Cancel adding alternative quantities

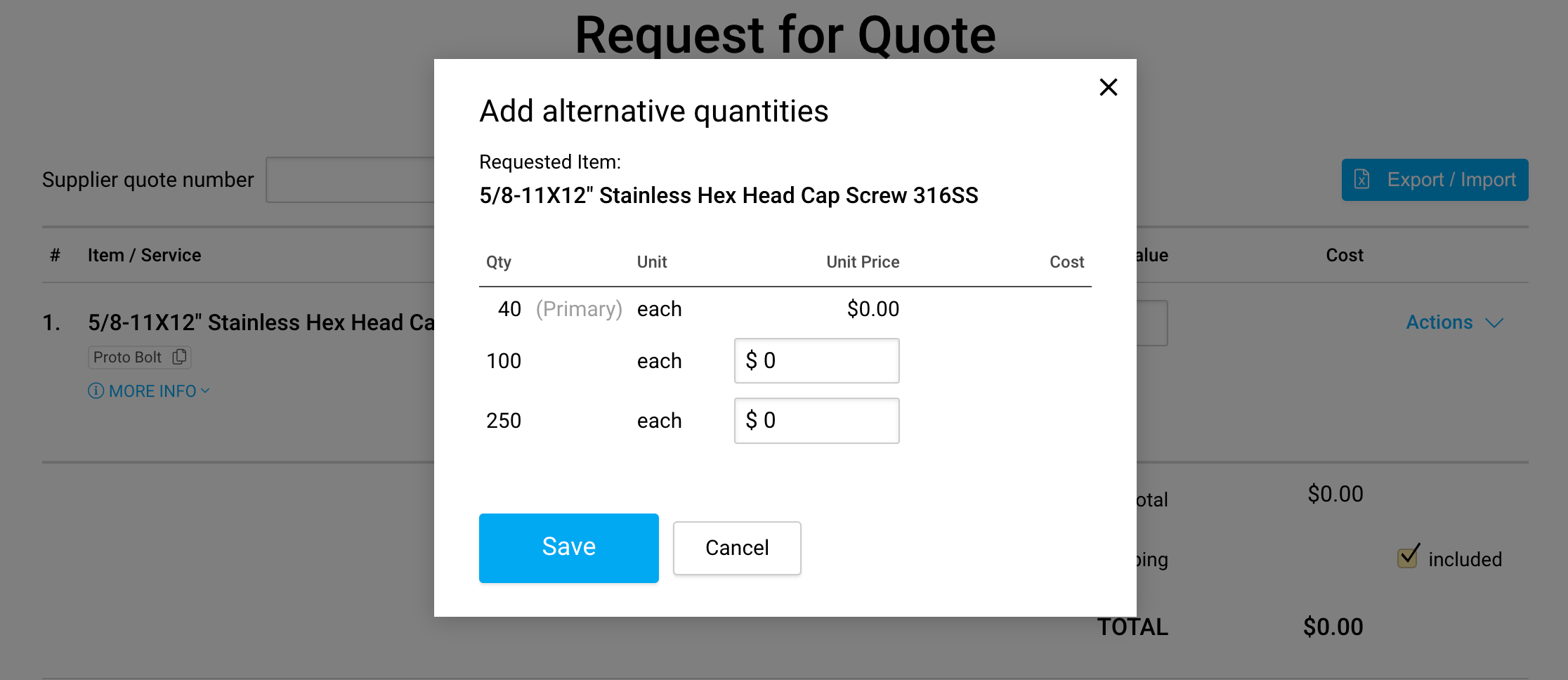click(x=736, y=547)
